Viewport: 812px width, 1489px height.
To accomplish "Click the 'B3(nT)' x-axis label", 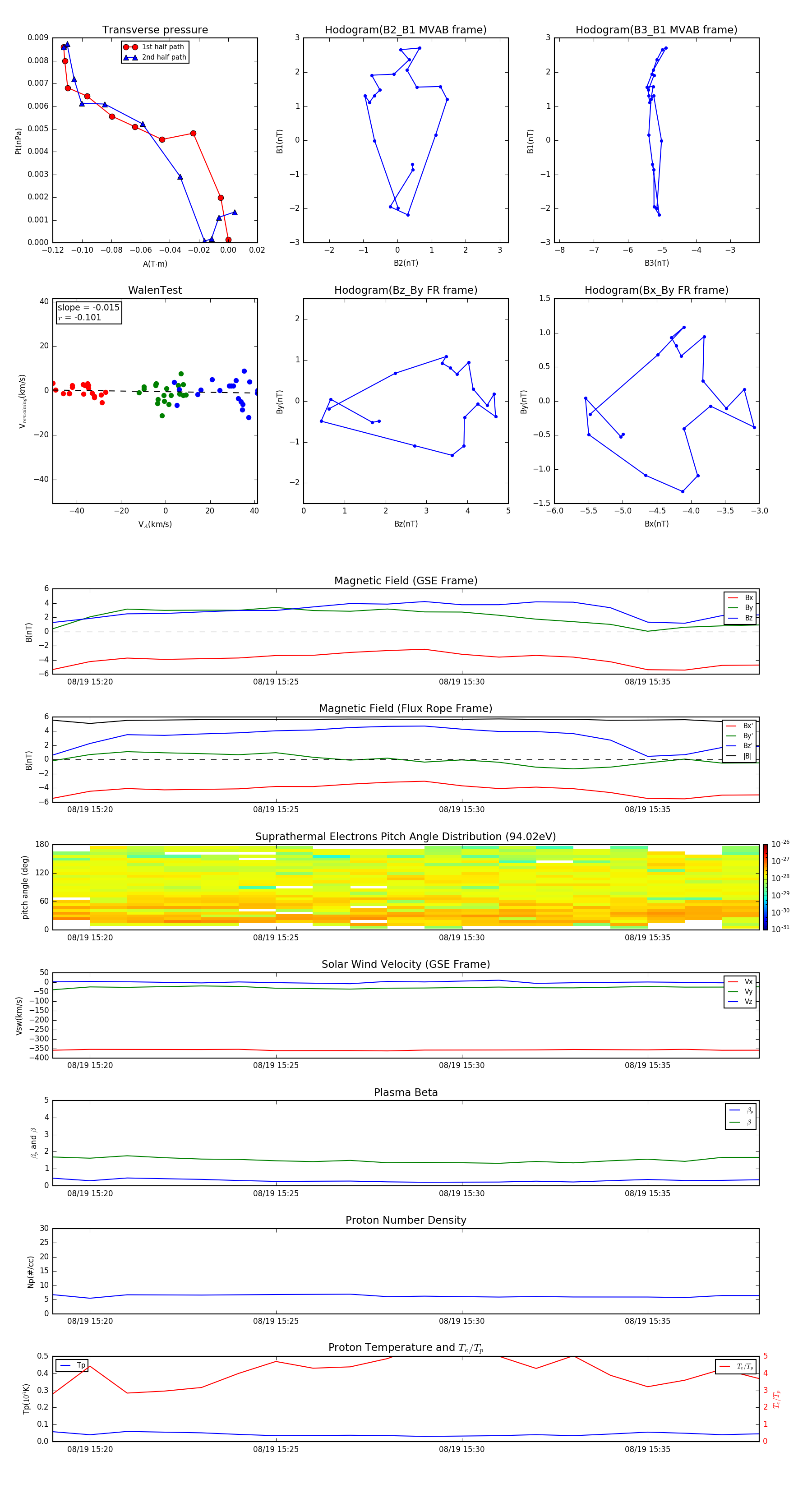I will (656, 263).
